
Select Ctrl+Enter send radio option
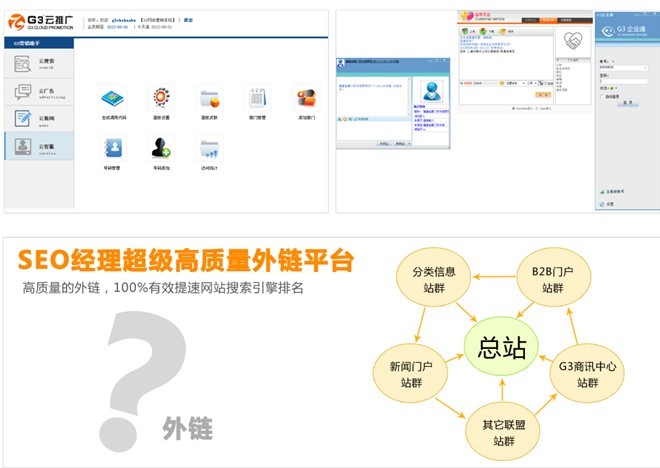pos(514,109)
